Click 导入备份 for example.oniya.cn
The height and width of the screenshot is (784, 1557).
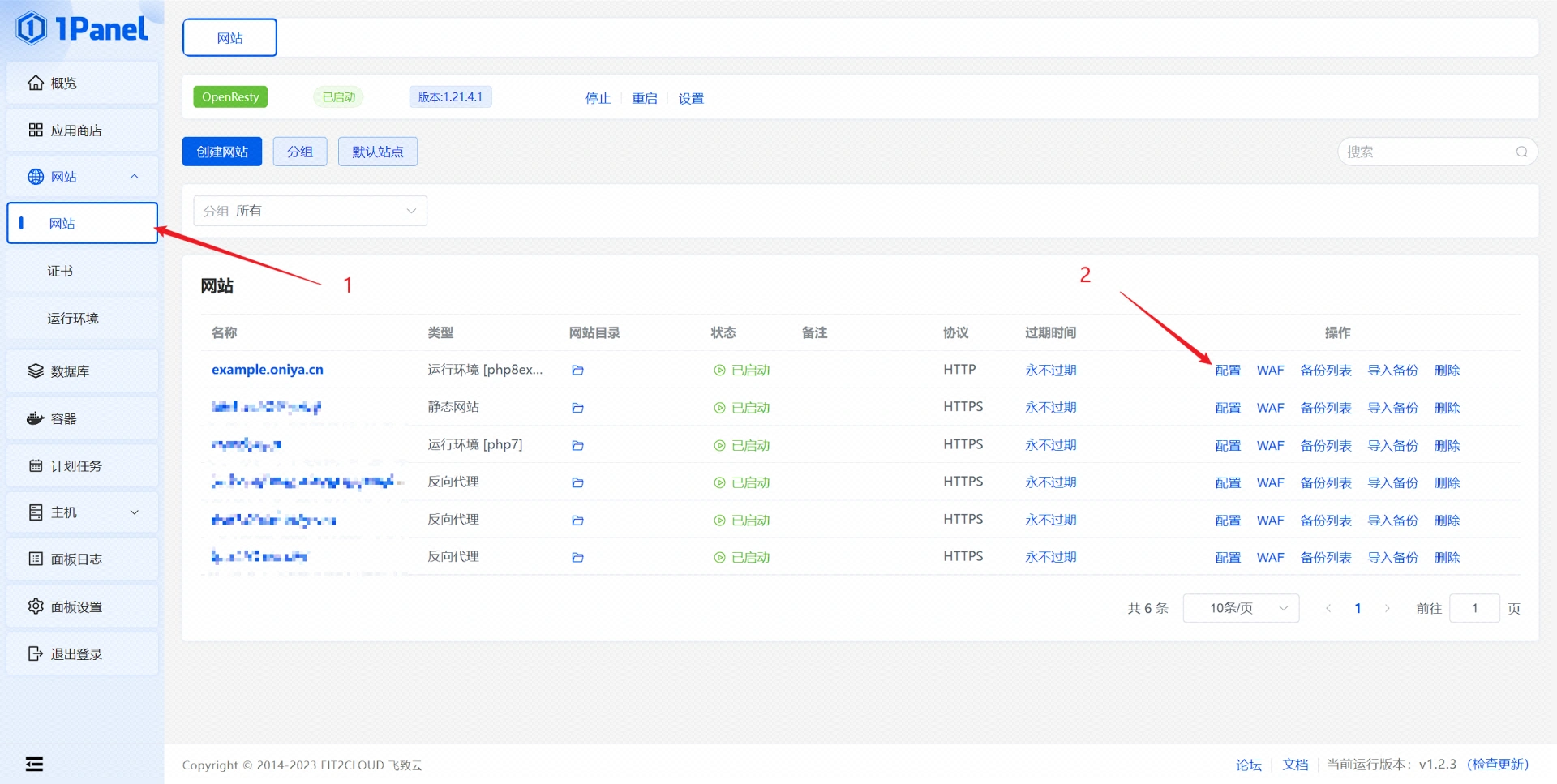[x=1393, y=371]
